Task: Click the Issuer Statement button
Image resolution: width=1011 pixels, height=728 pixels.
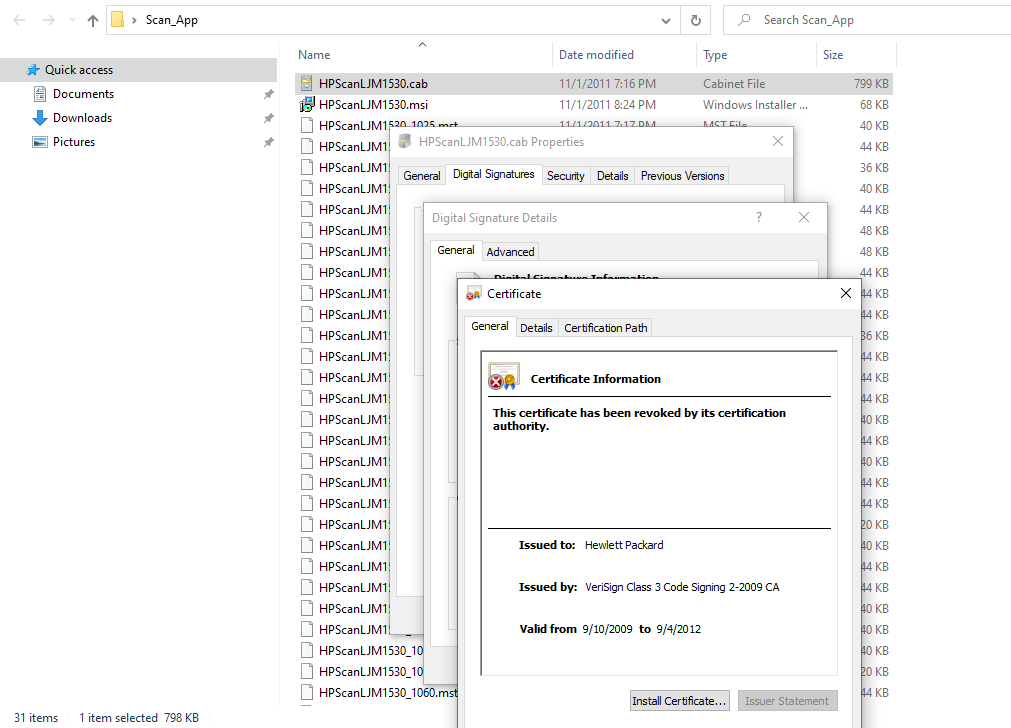Action: click(787, 701)
